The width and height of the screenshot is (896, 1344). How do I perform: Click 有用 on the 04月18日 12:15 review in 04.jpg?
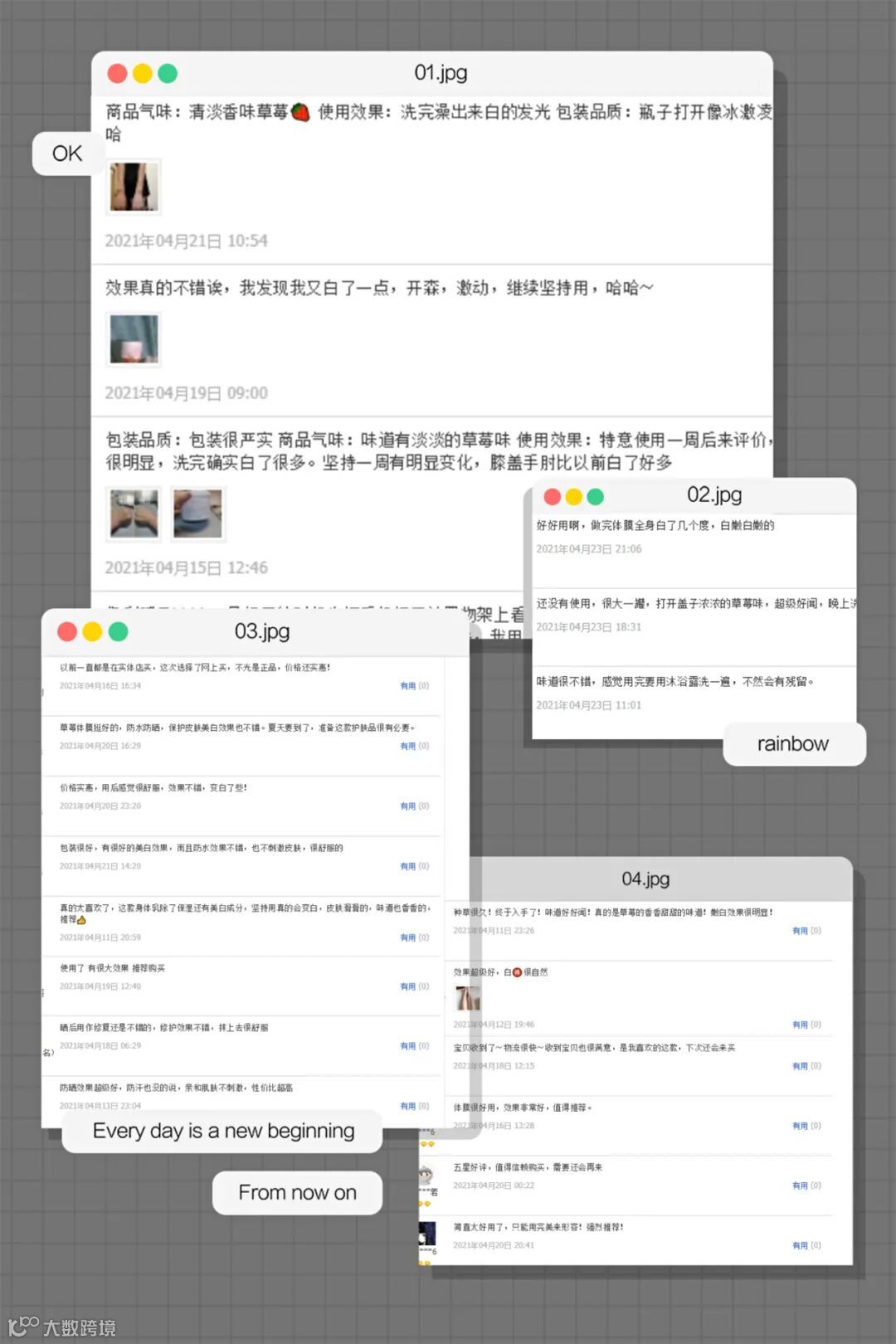coord(801,1066)
